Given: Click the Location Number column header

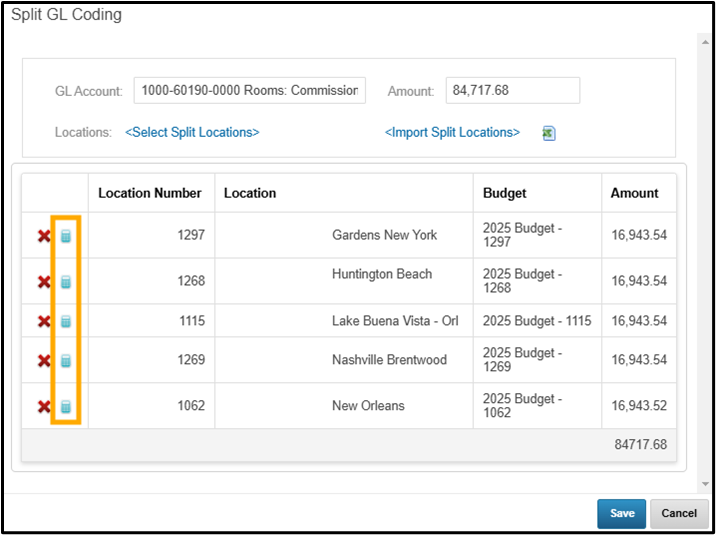Looking at the screenshot, I should click(150, 193).
